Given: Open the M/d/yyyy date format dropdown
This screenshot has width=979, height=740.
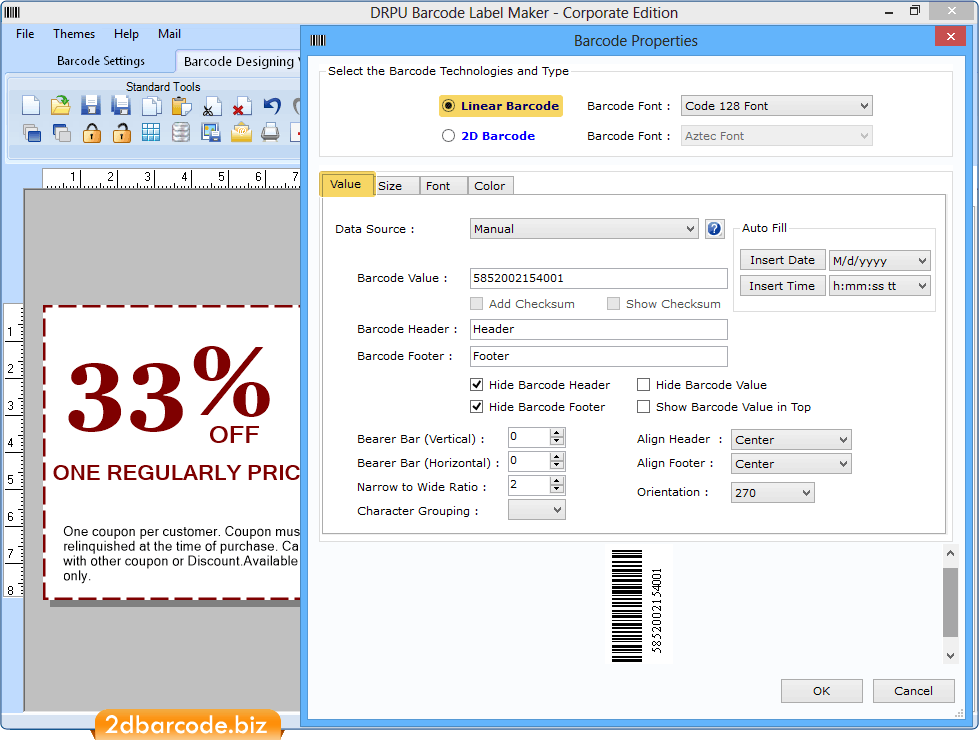Looking at the screenshot, I should [879, 260].
